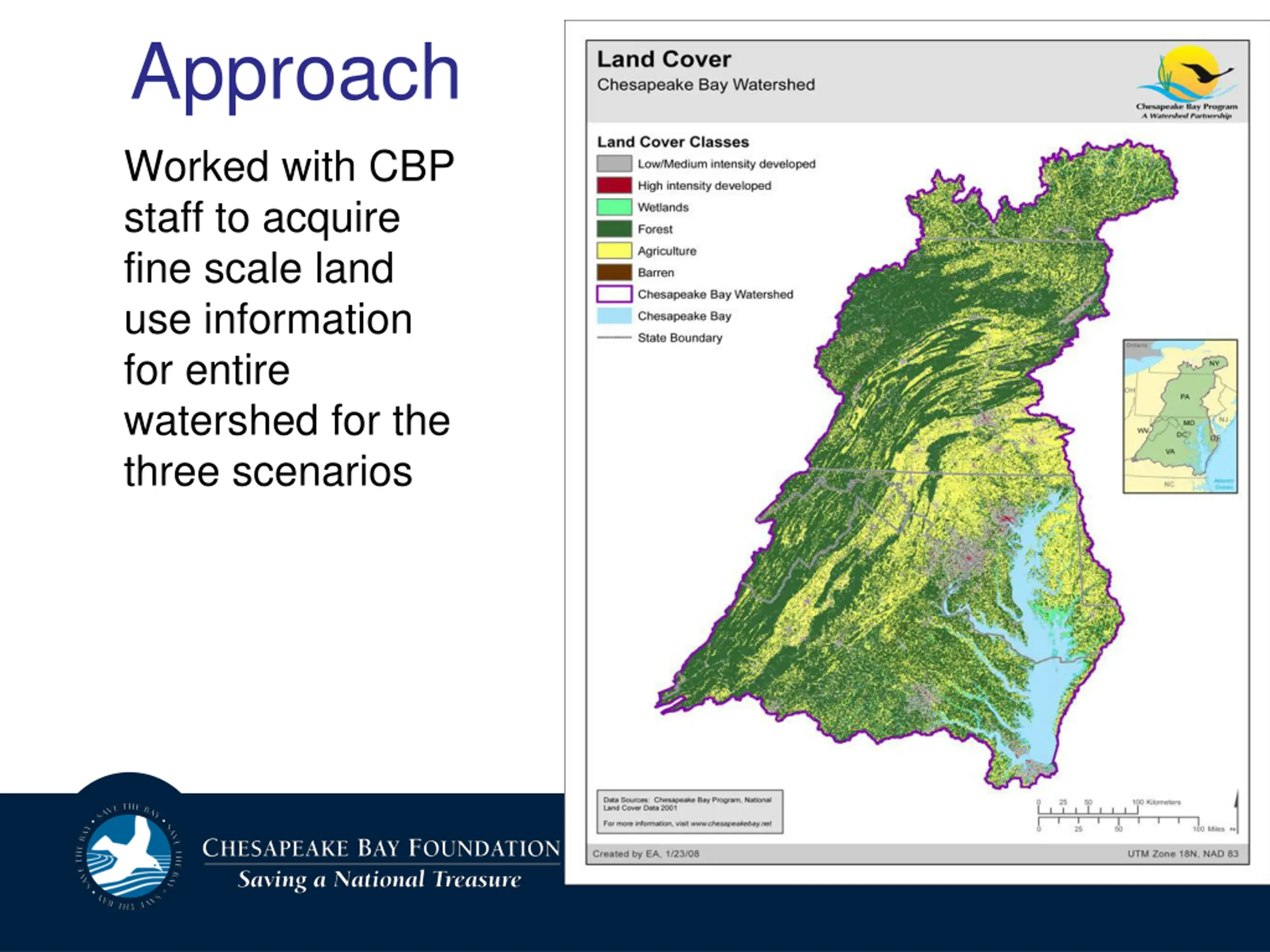The width and height of the screenshot is (1270, 952).
Task: Click the 'VA' label in the inset map
Action: (x=1170, y=451)
